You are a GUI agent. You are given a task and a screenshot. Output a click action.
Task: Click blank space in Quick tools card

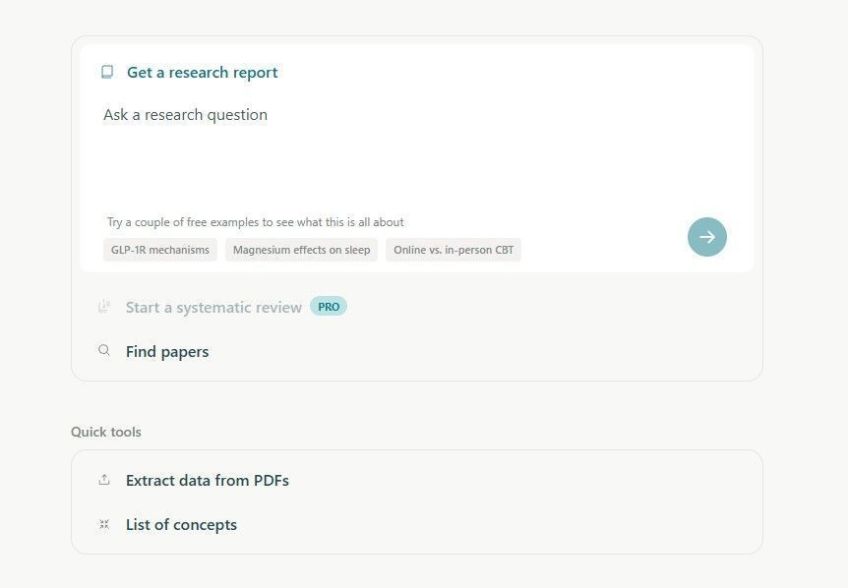(514, 502)
